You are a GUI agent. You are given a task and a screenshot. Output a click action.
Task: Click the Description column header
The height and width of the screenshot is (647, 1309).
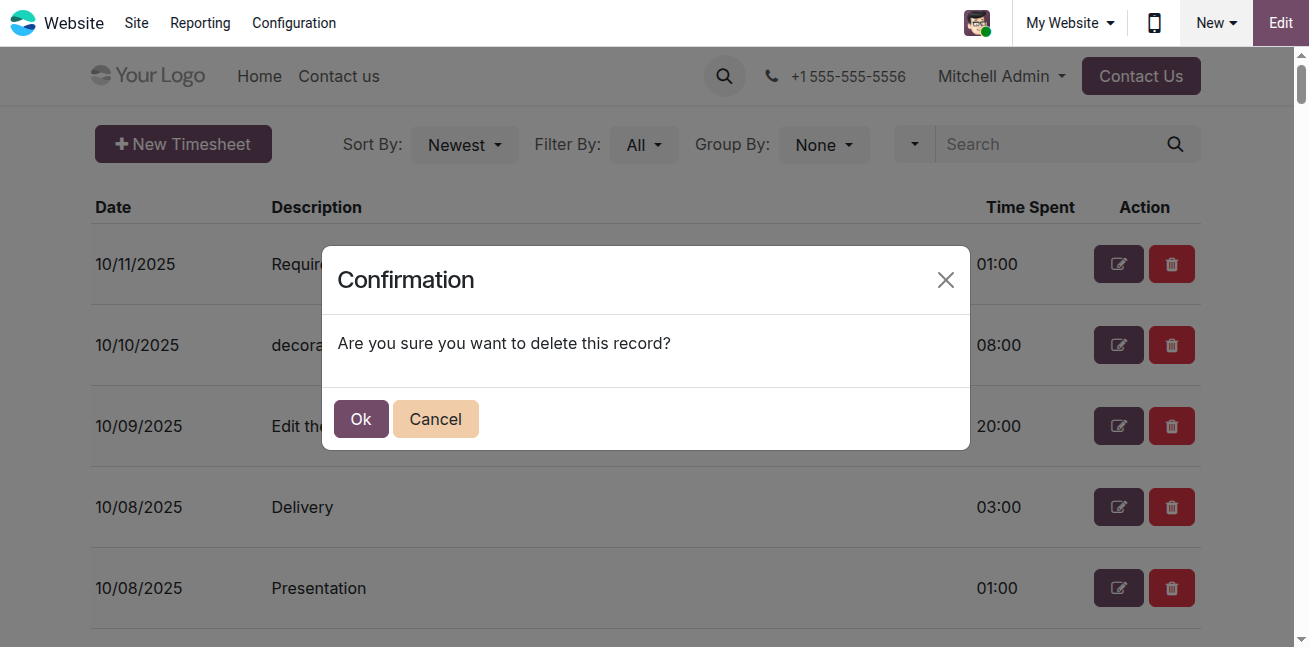click(317, 207)
